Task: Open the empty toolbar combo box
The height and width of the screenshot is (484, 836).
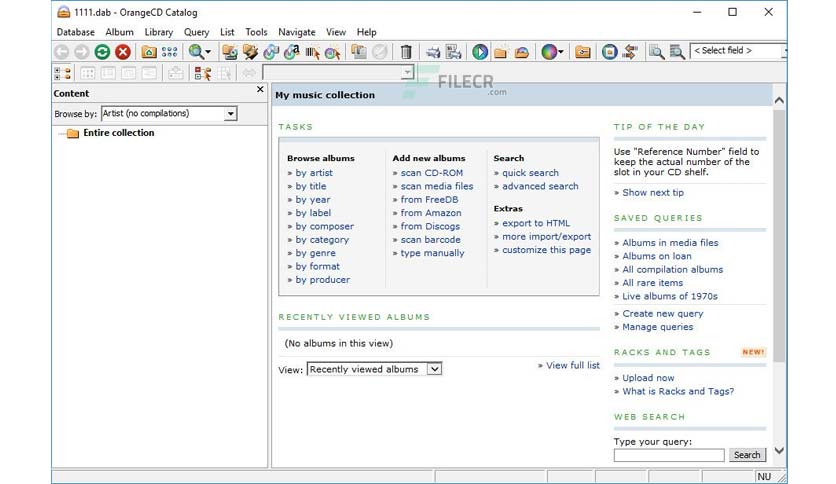Action: pos(338,72)
